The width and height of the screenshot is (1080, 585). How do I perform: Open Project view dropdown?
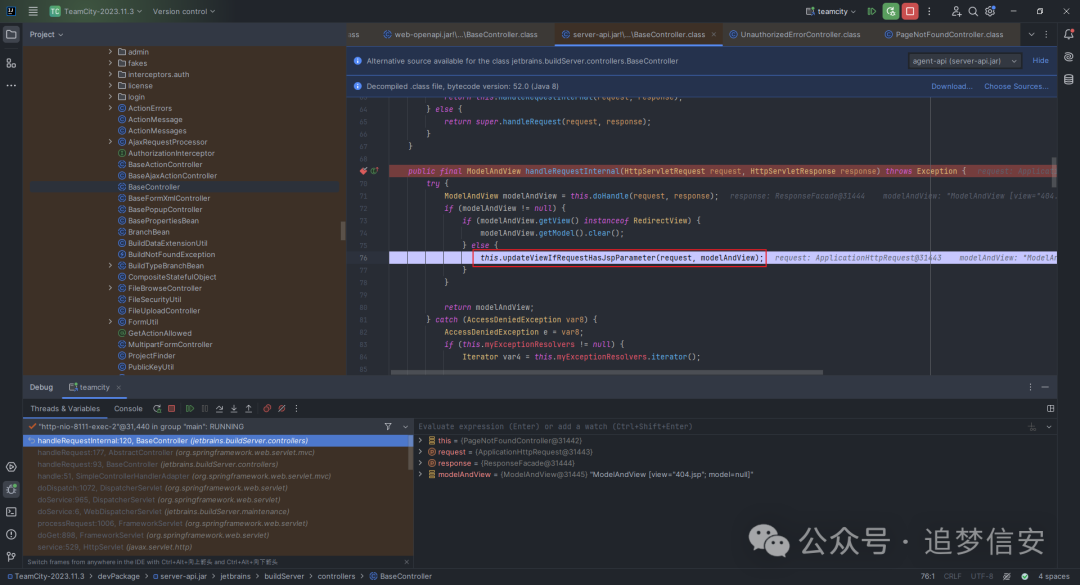46,34
